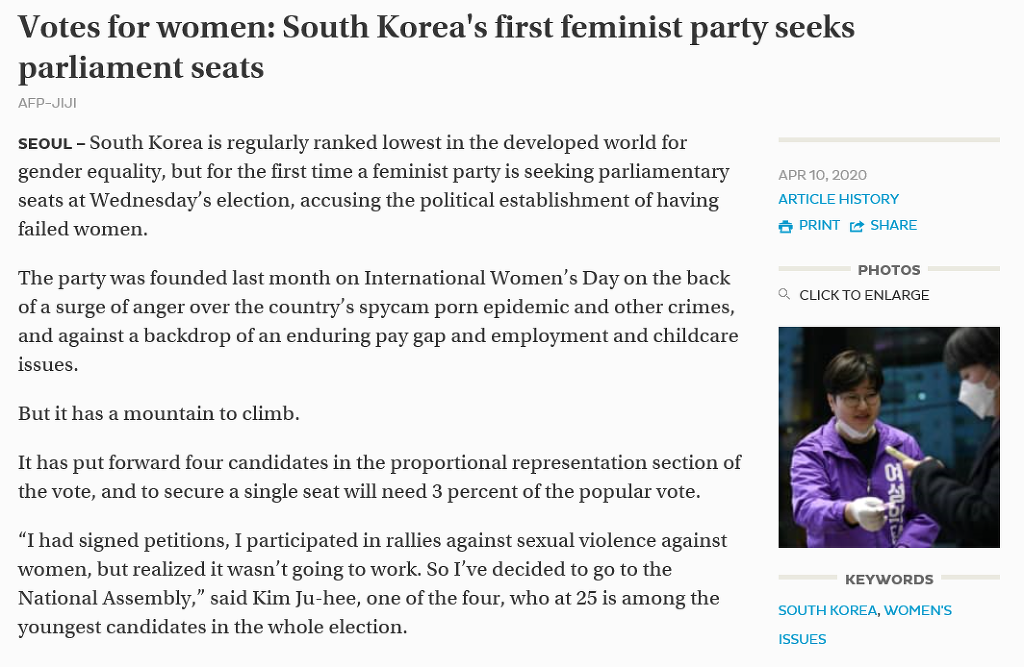This screenshot has width=1024, height=667.
Task: Click the paragraph beginning 'The party was founded'
Action: click(378, 321)
